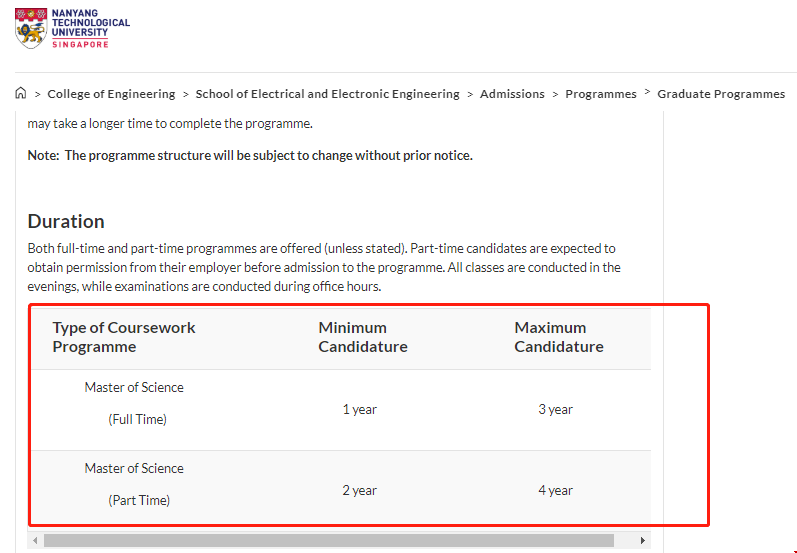Open the College of Engineering breadcrumb link
This screenshot has width=797, height=553.
(x=111, y=94)
